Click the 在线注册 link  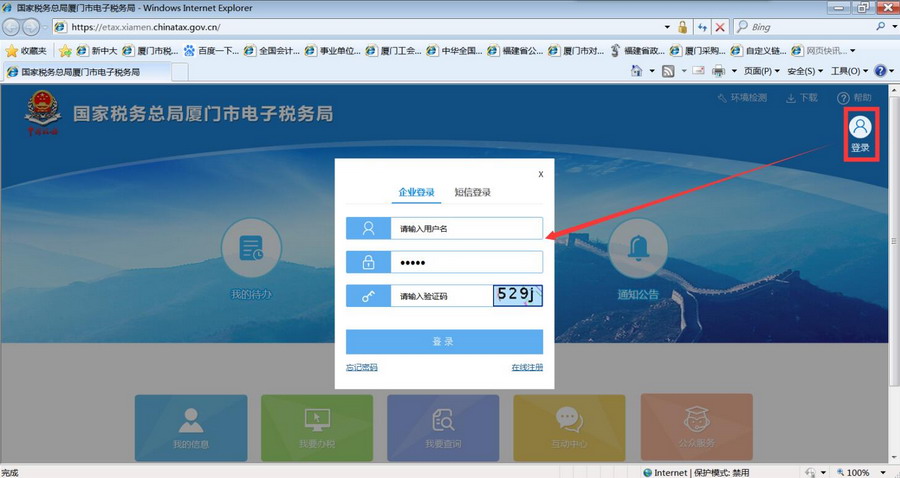tap(527, 368)
